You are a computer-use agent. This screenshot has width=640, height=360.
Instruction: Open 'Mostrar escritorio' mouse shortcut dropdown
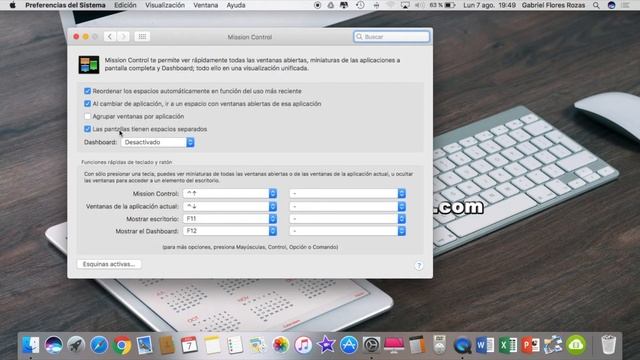click(x=347, y=219)
